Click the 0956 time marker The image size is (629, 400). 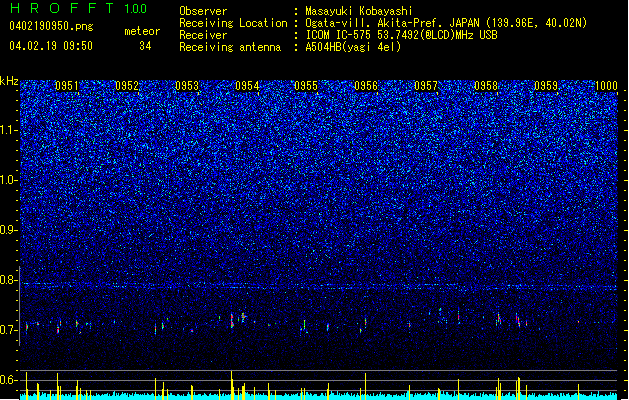tap(366, 86)
